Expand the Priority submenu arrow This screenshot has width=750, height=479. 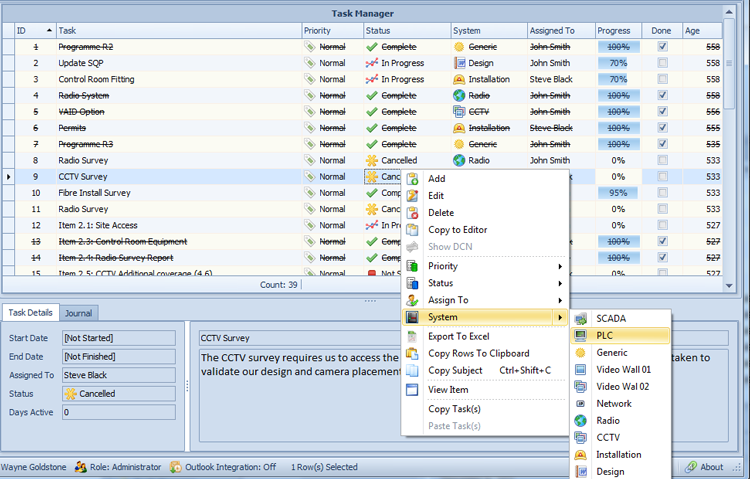point(560,267)
